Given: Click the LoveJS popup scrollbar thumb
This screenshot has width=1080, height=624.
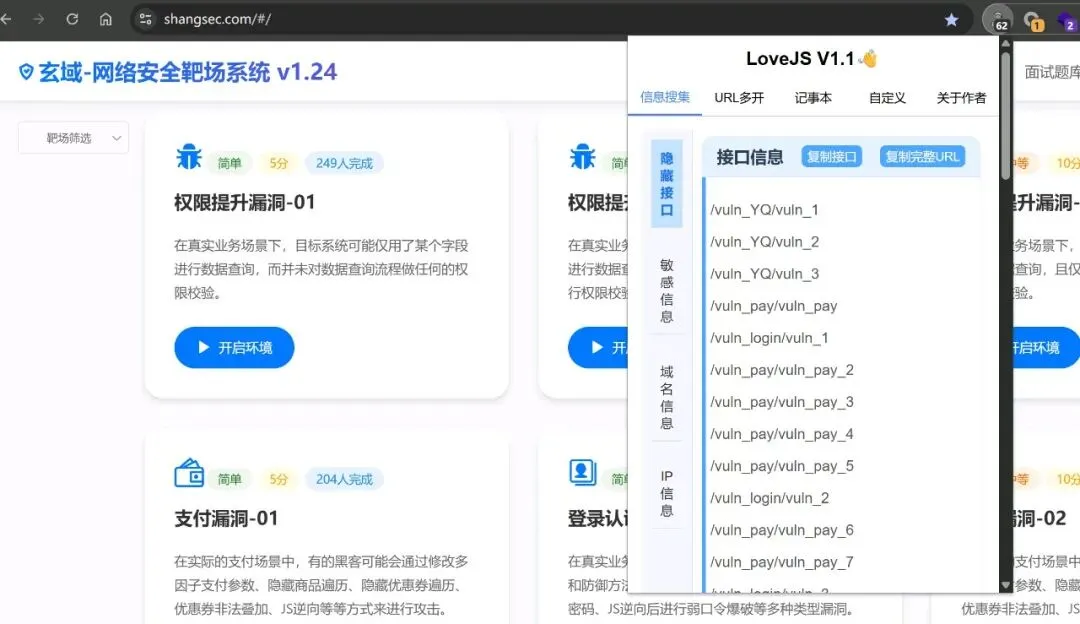Looking at the screenshot, I should click(1006, 115).
